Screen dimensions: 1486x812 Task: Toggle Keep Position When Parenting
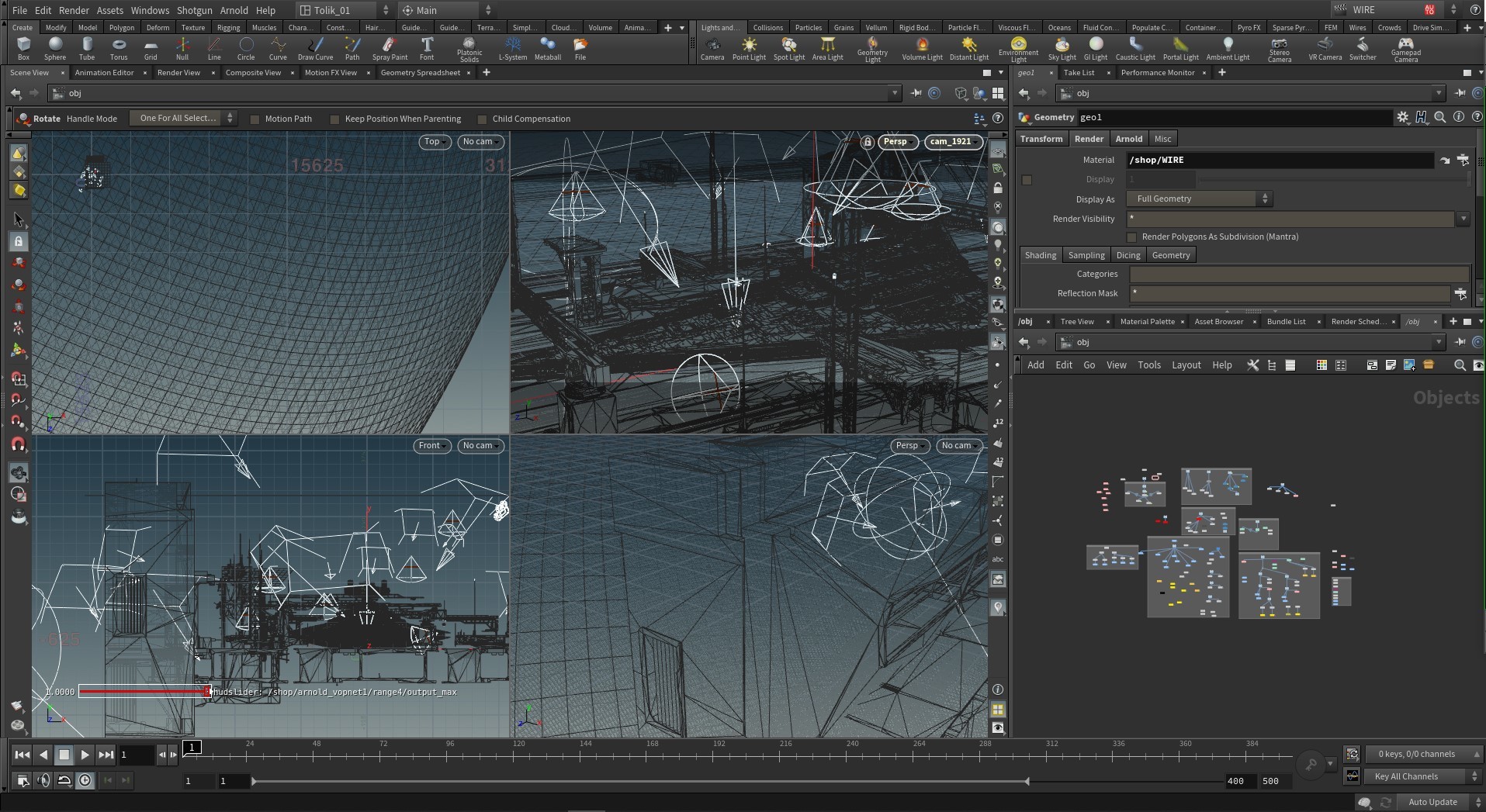pos(334,119)
